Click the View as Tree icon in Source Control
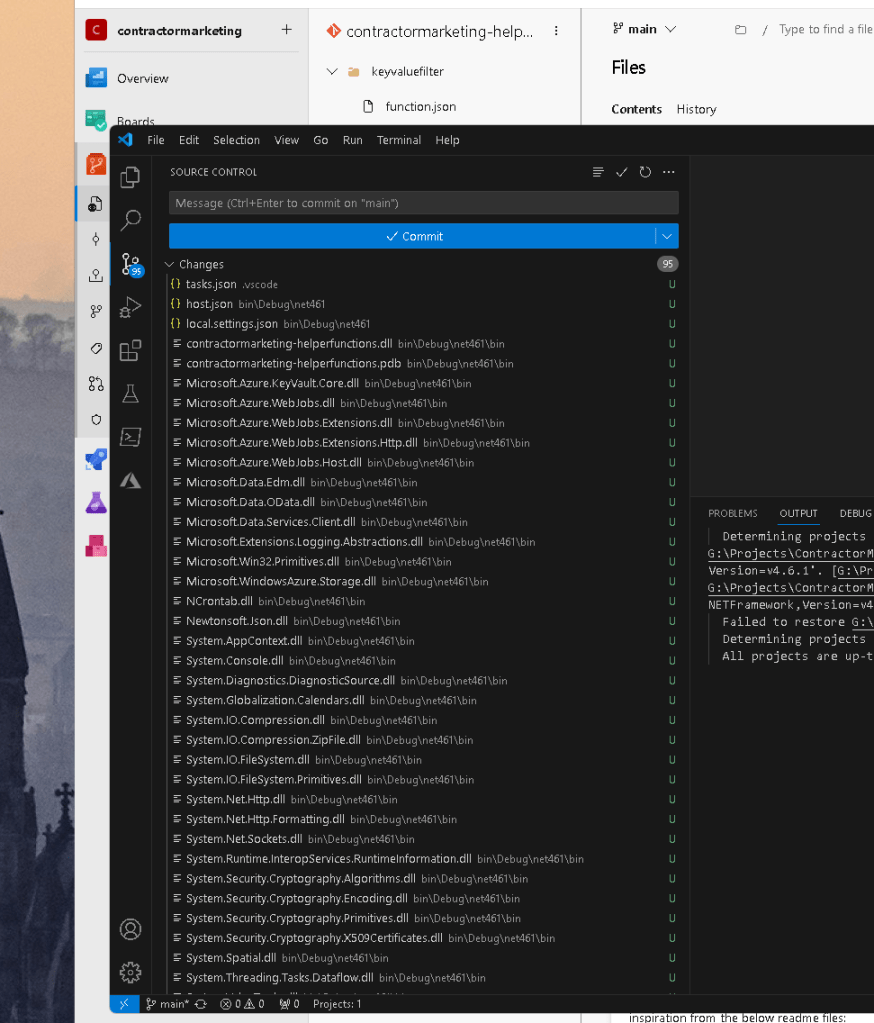Screen dimensions: 874x1023 coord(598,172)
